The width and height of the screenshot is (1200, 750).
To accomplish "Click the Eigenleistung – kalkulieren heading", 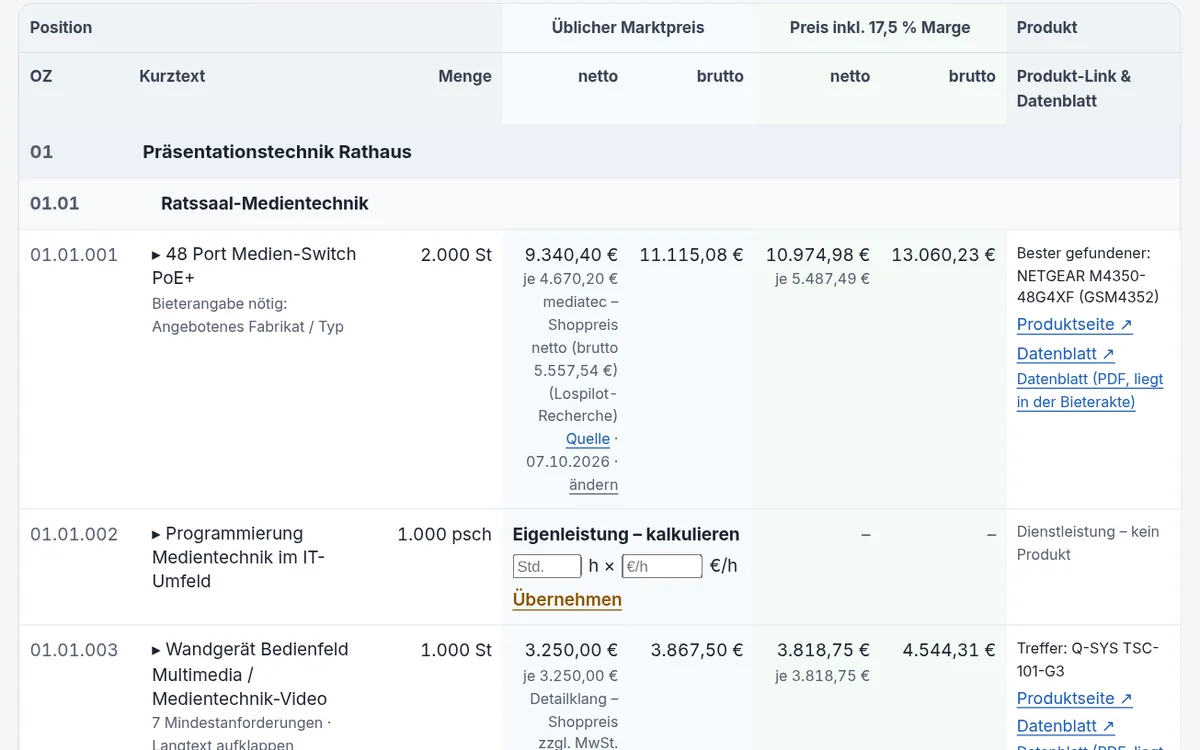I will click(626, 534).
